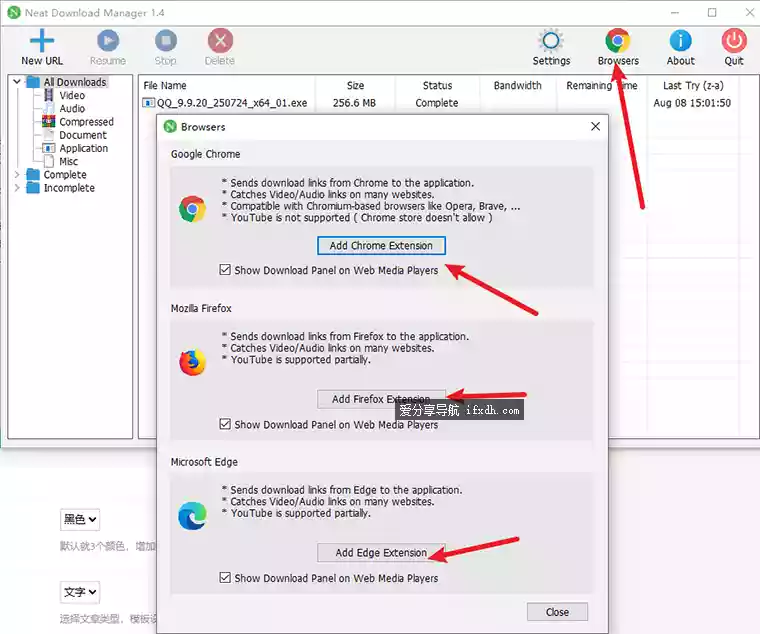
Task: Expand the Incomplete folder tree node
Action: click(x=16, y=188)
